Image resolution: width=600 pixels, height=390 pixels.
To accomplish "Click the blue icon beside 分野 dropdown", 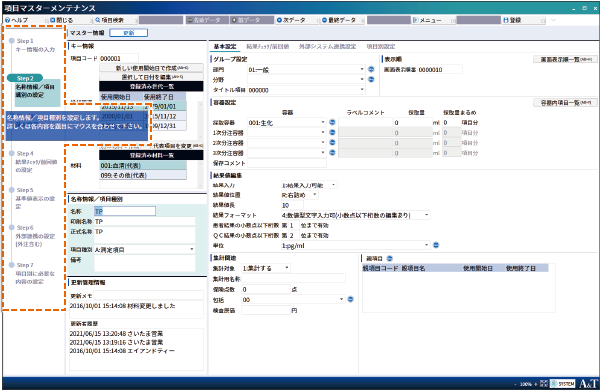I will pos(371,79).
